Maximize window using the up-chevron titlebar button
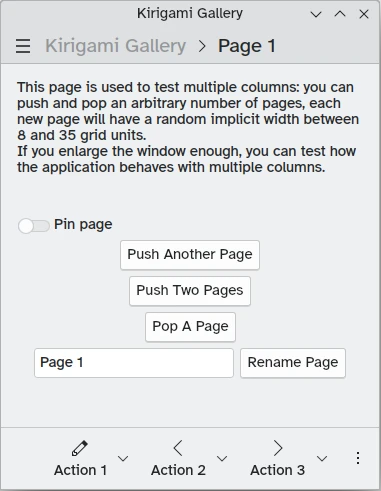This screenshot has width=381, height=491. 340,14
